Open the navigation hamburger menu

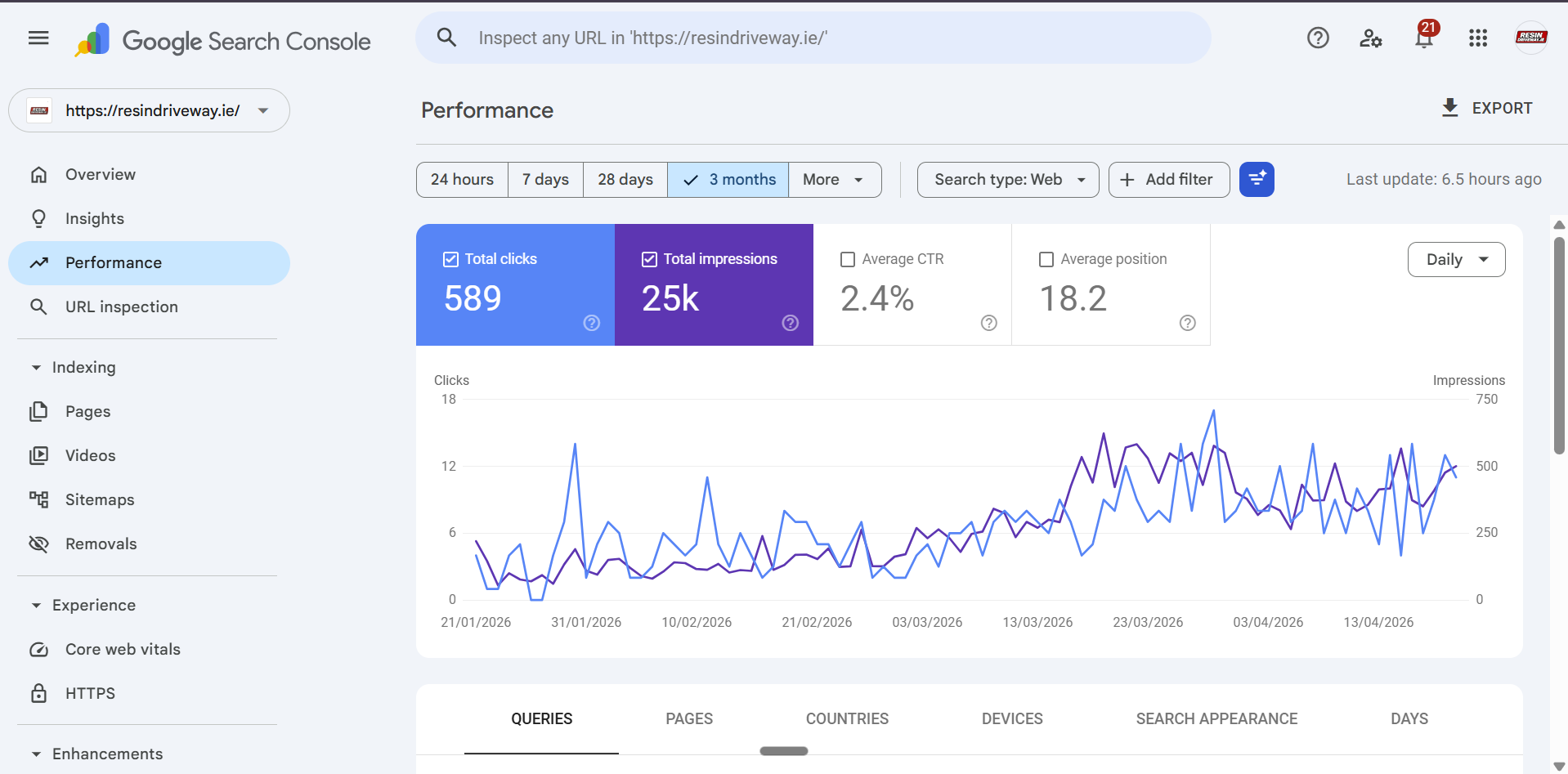pos(38,38)
